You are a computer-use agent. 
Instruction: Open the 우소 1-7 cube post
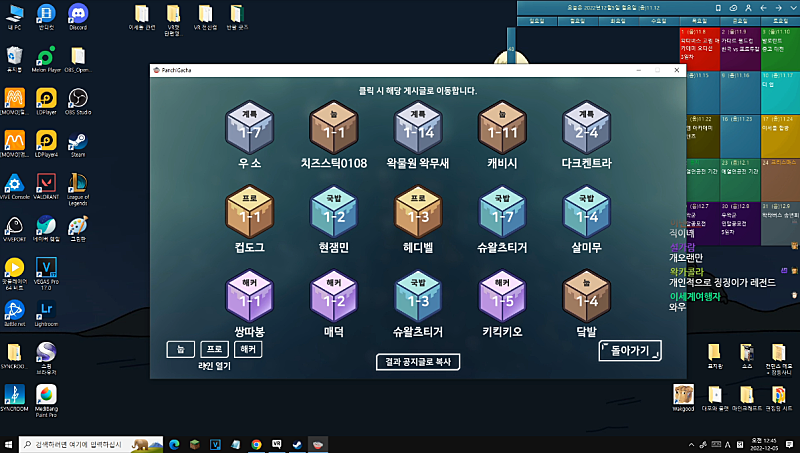(249, 128)
